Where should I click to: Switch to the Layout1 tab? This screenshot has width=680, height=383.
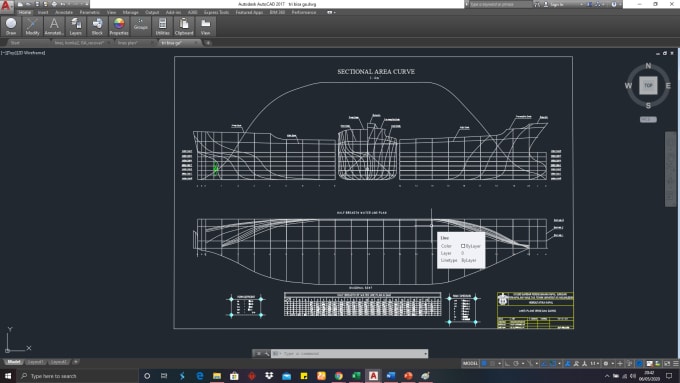(35, 362)
